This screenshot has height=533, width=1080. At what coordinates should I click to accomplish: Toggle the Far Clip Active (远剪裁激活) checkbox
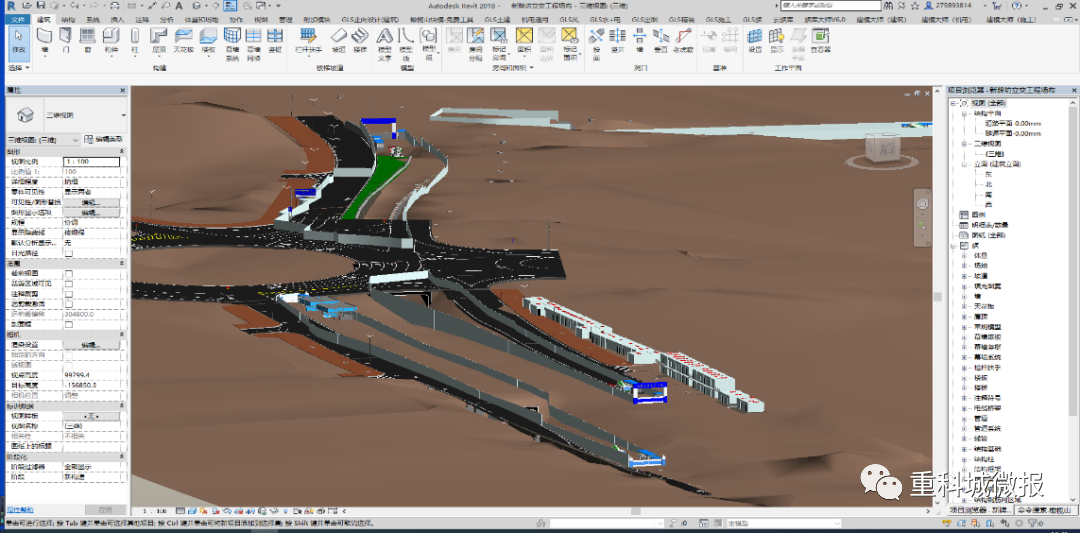coord(68,304)
